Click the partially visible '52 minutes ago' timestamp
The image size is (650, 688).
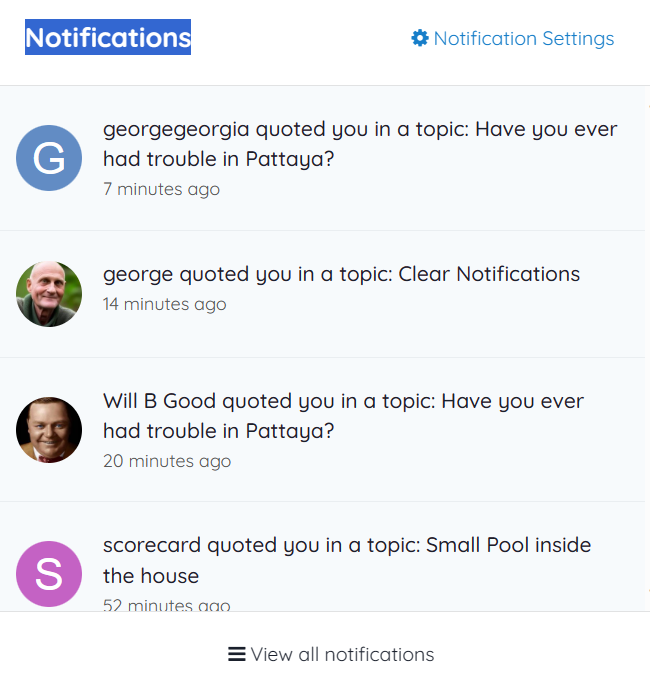click(167, 605)
